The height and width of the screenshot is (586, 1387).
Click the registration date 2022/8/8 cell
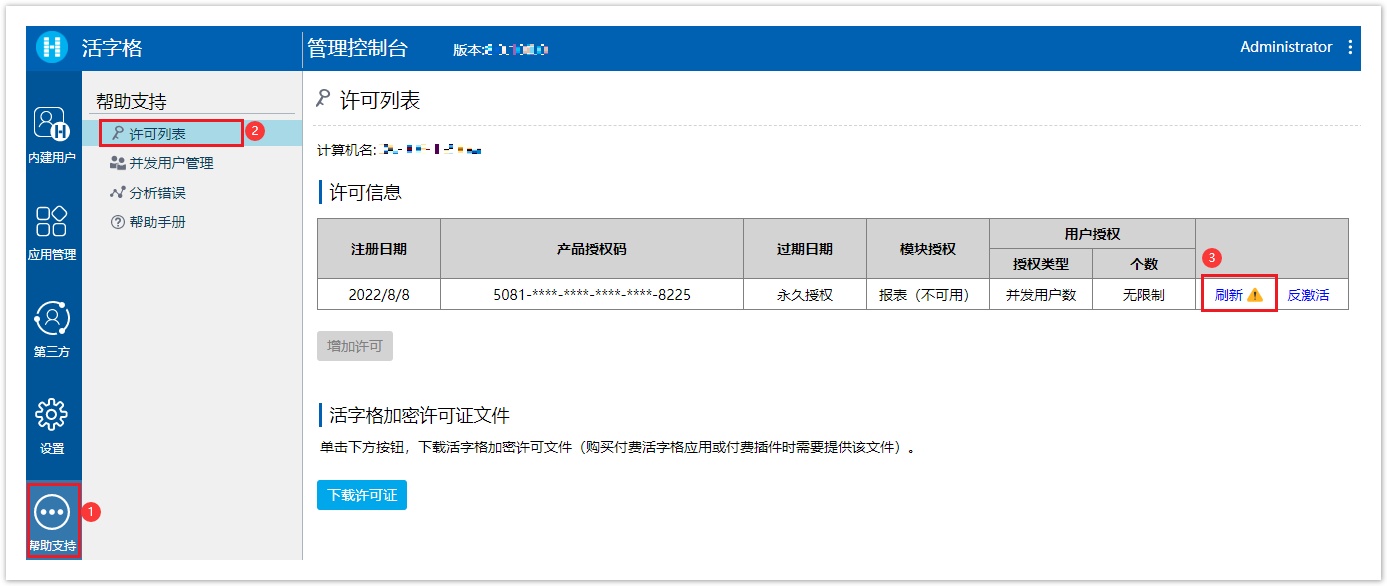pyautogui.click(x=379, y=294)
